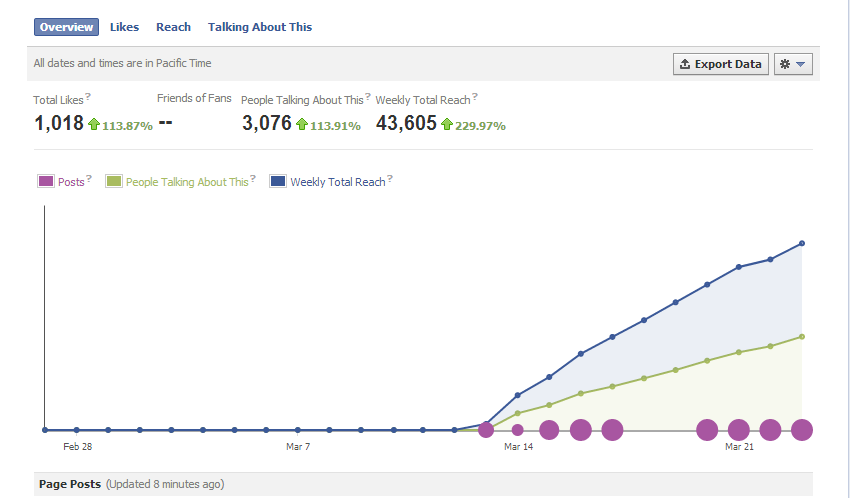Click the Export Data button

click(720, 64)
